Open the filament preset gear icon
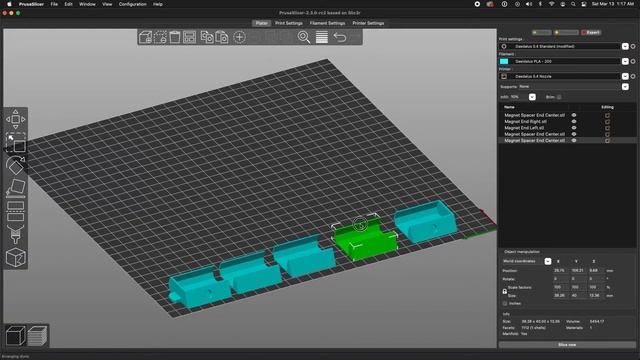This screenshot has height=360, width=640. coord(633,61)
